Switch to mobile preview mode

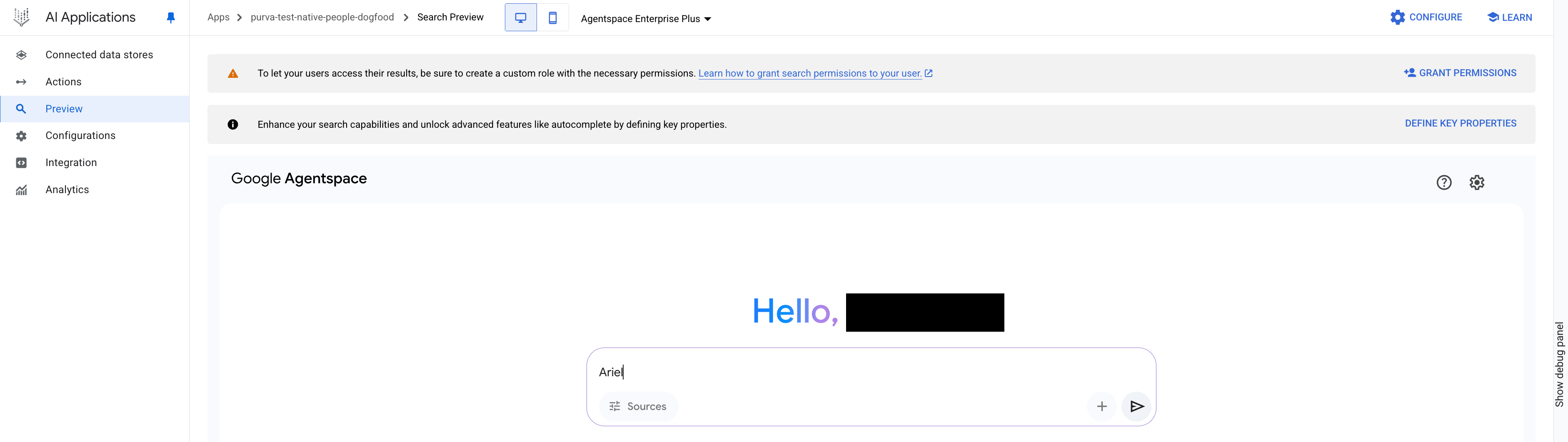(553, 17)
